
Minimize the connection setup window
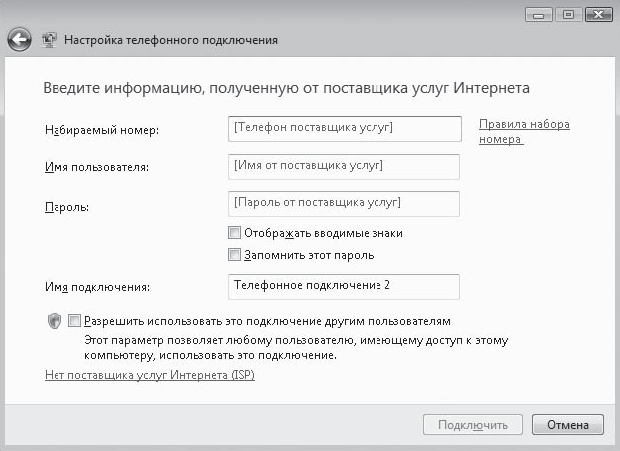pyautogui.click(x=538, y=15)
